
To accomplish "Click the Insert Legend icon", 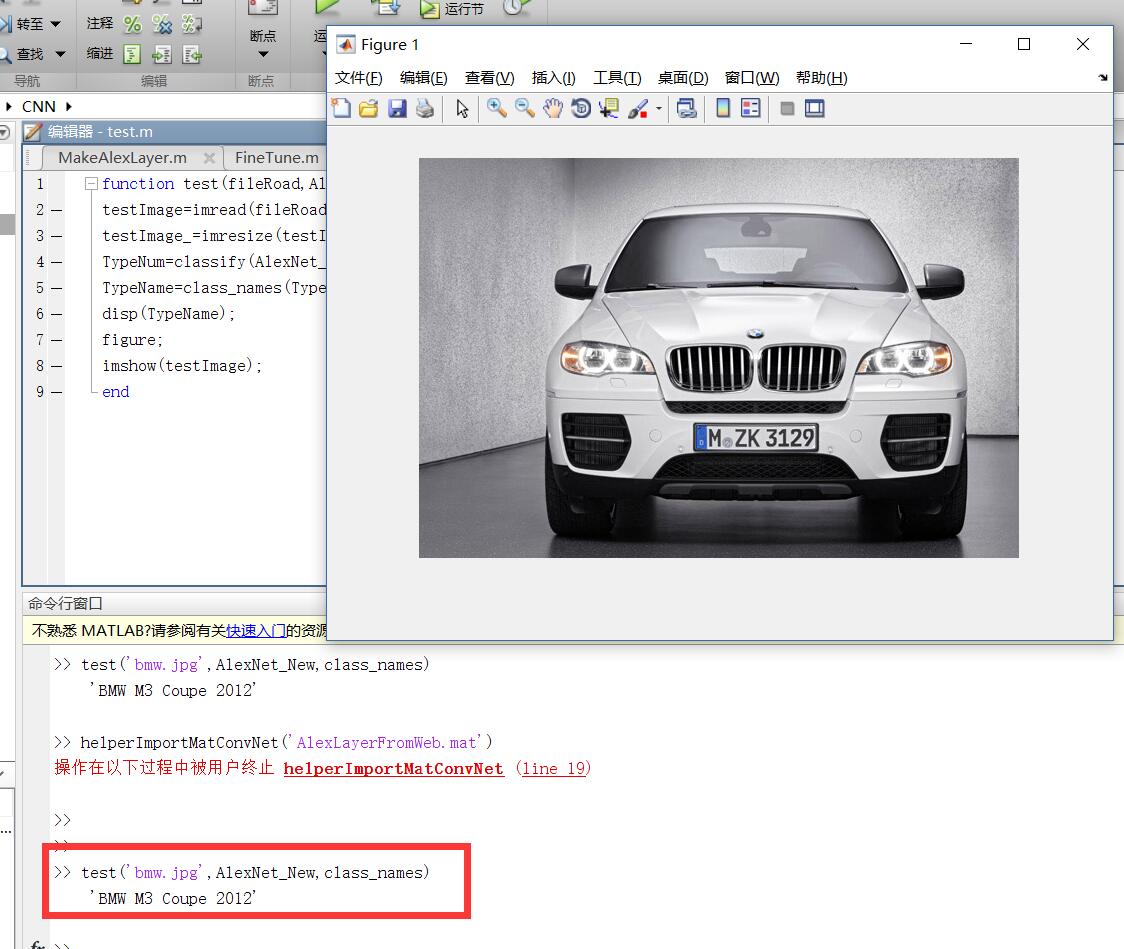I will 751,108.
